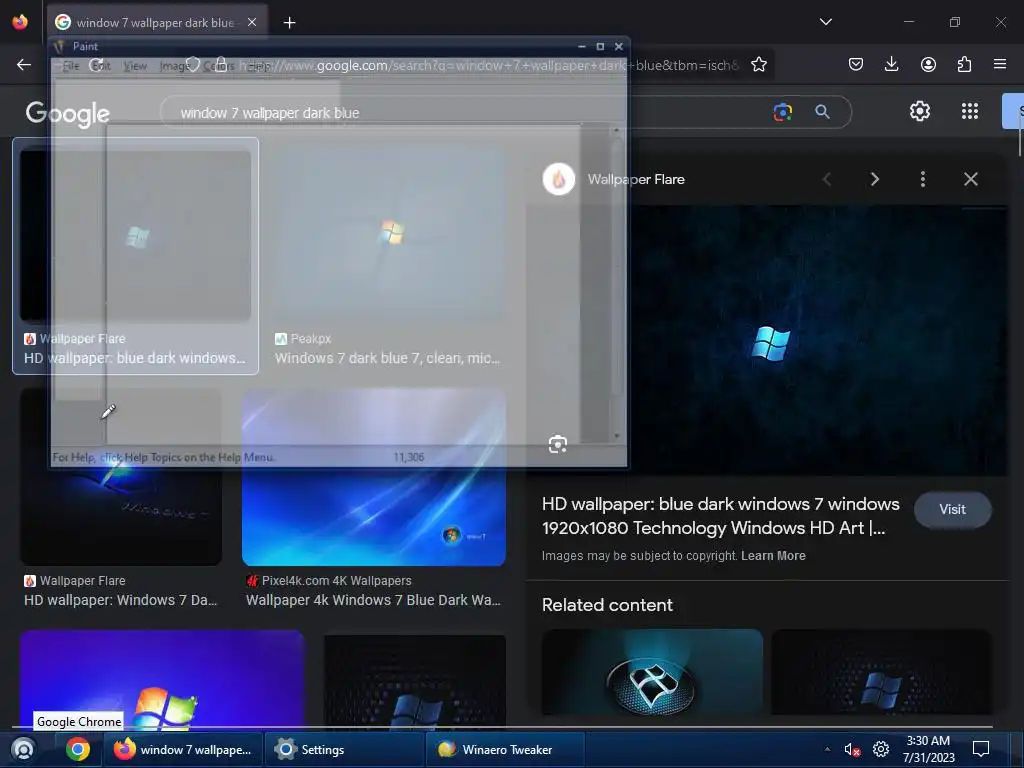Open related content glossy Windows orb thumbnail
The width and height of the screenshot is (1024, 768).
[x=652, y=672]
